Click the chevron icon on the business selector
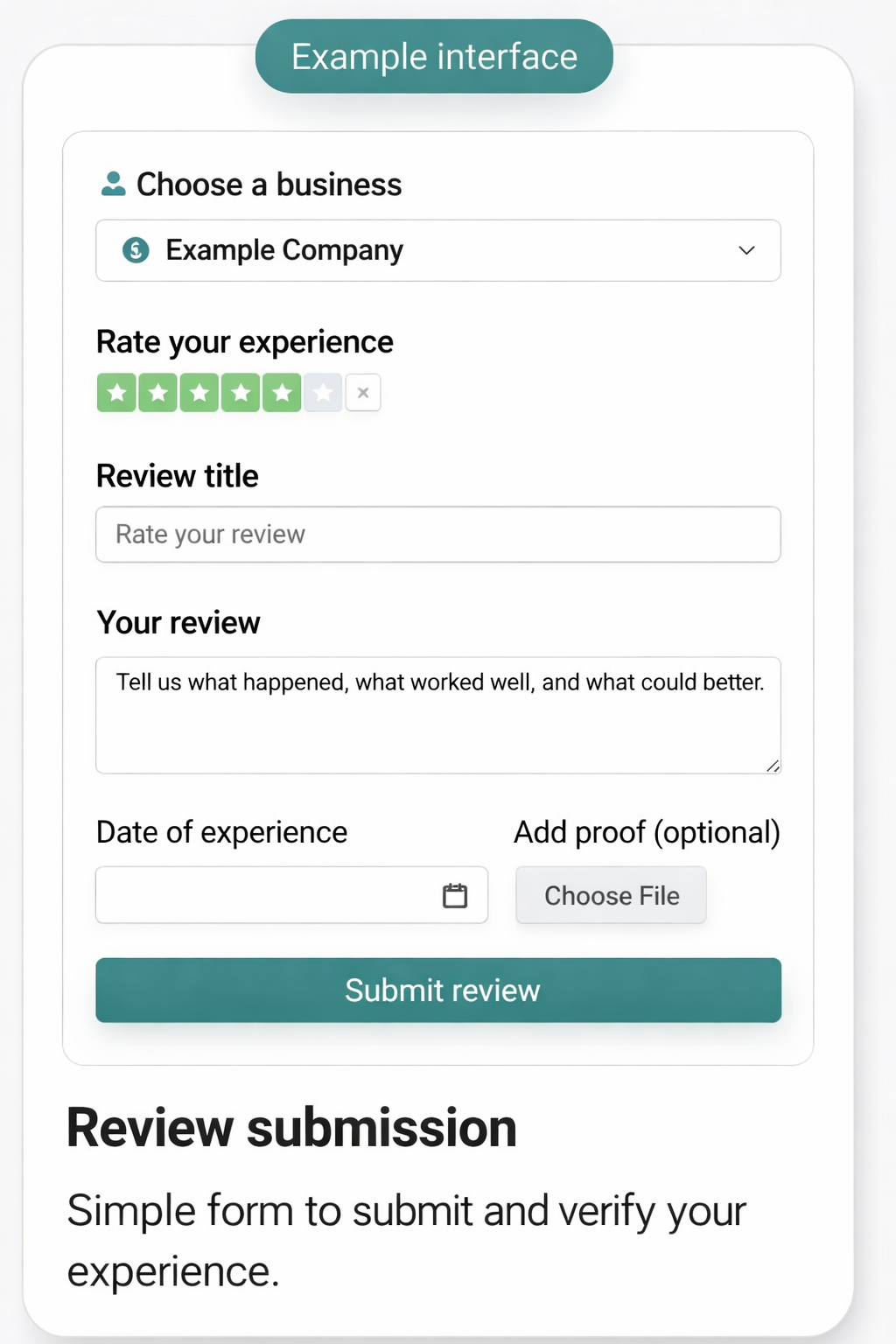The image size is (896, 1344). click(x=746, y=251)
